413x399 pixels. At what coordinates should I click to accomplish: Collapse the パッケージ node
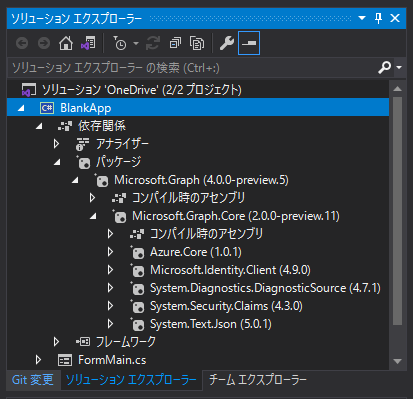pyautogui.click(x=57, y=162)
